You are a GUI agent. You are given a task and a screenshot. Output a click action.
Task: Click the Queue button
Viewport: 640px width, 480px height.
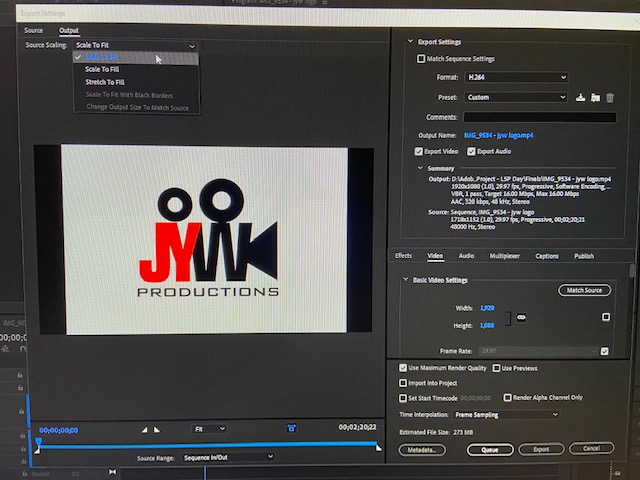point(490,450)
